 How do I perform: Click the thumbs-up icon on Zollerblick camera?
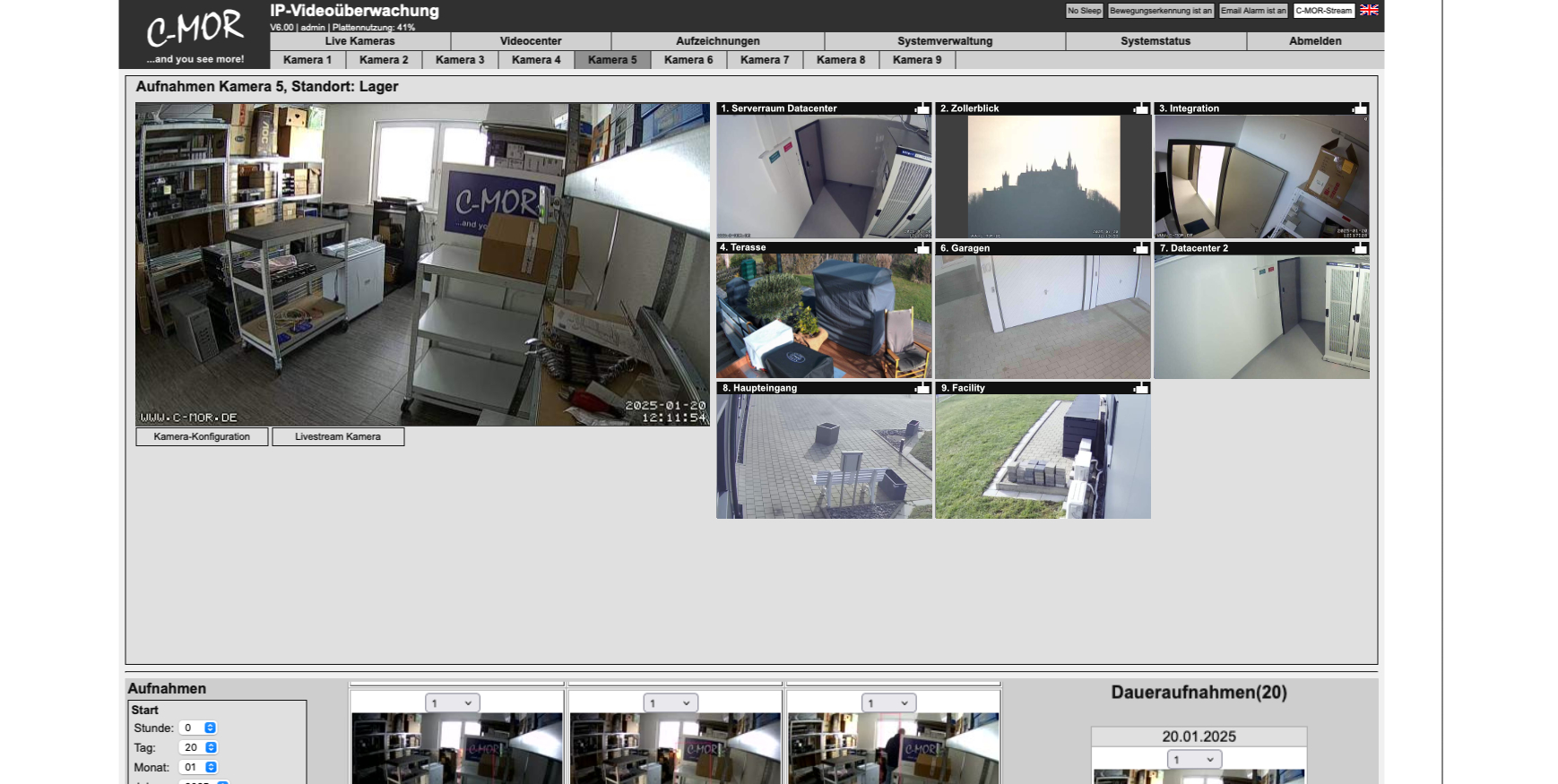click(1140, 108)
